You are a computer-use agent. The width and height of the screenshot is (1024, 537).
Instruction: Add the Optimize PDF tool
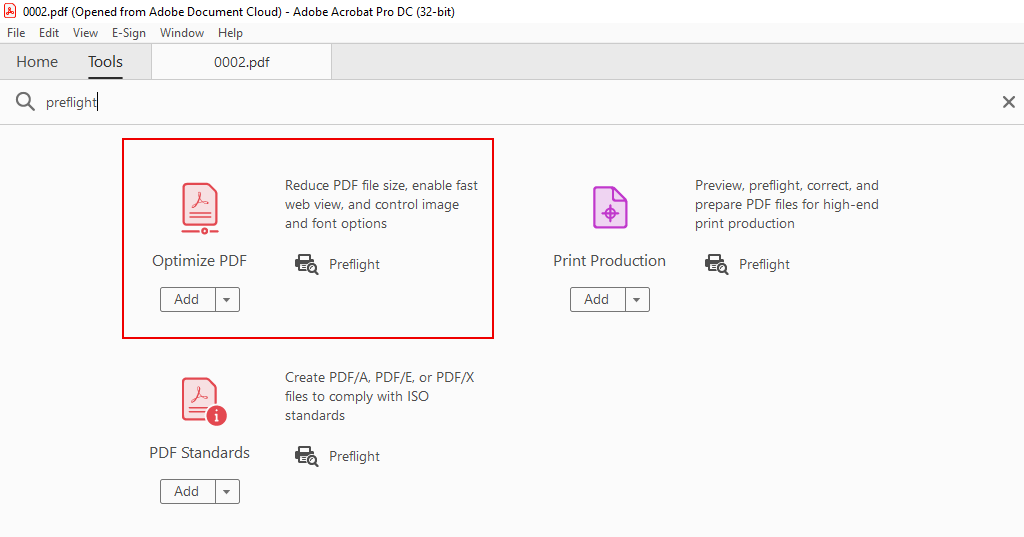pyautogui.click(x=187, y=300)
